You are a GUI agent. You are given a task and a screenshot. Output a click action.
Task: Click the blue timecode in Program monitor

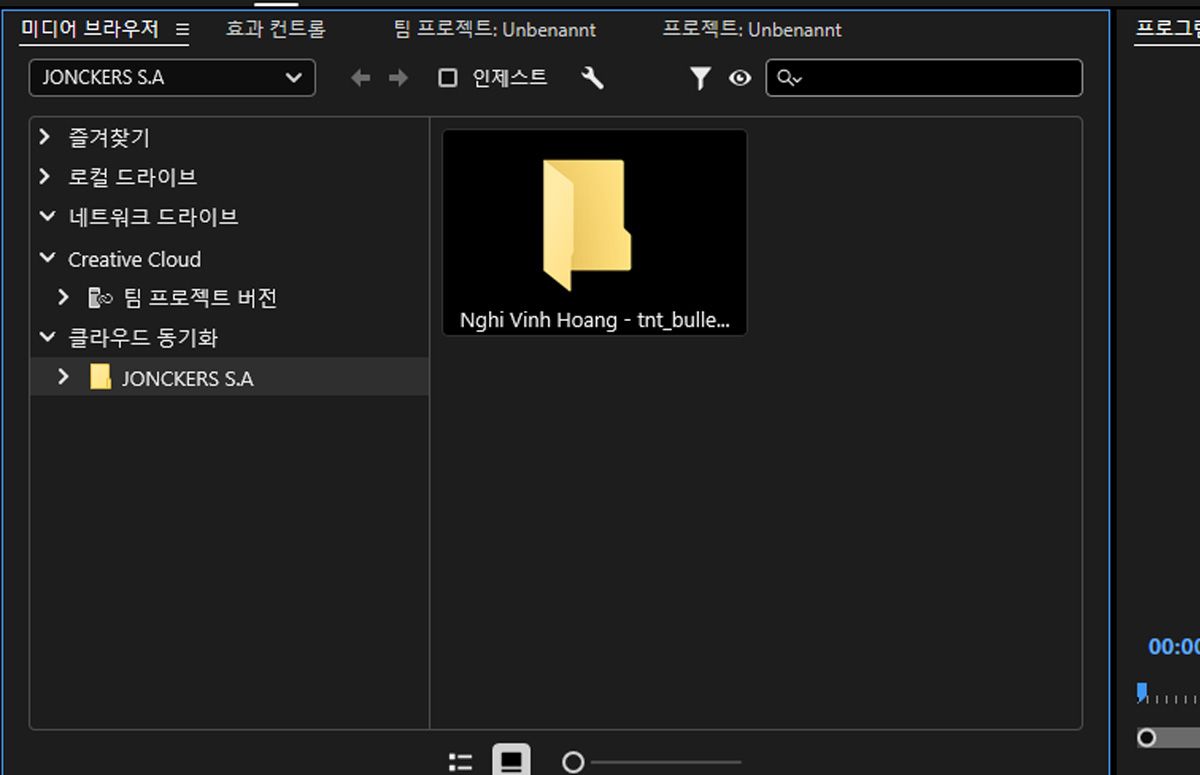click(x=1174, y=646)
